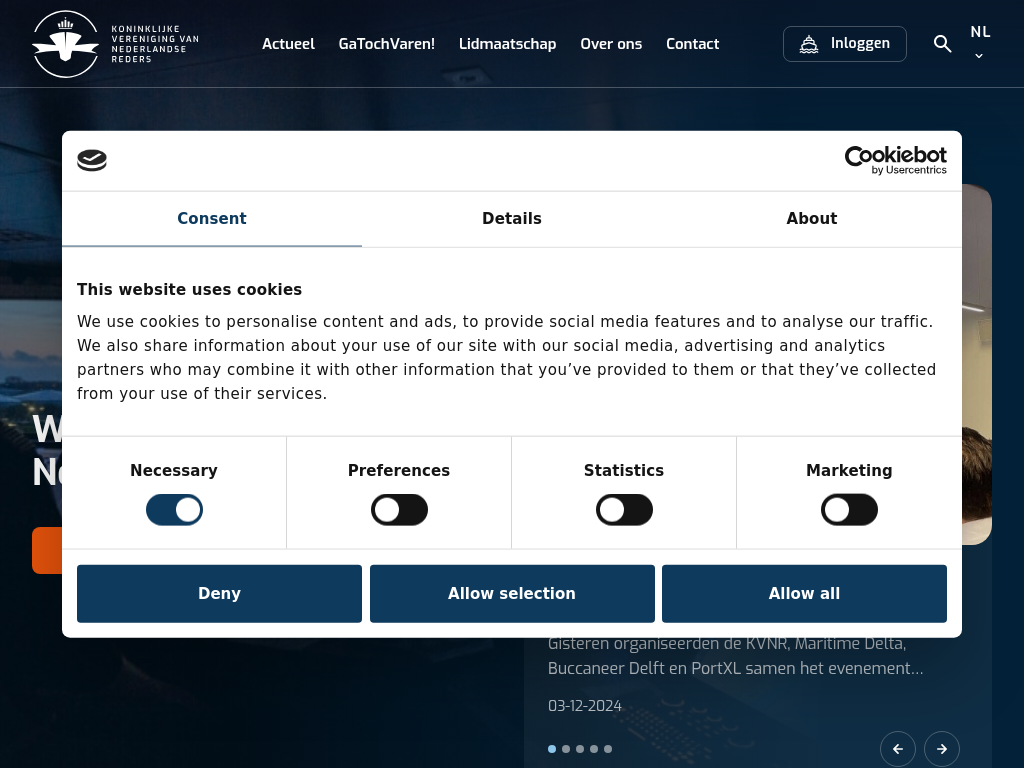The height and width of the screenshot is (768, 1024).
Task: Enable the Statistics cookies switch
Action: click(x=624, y=510)
